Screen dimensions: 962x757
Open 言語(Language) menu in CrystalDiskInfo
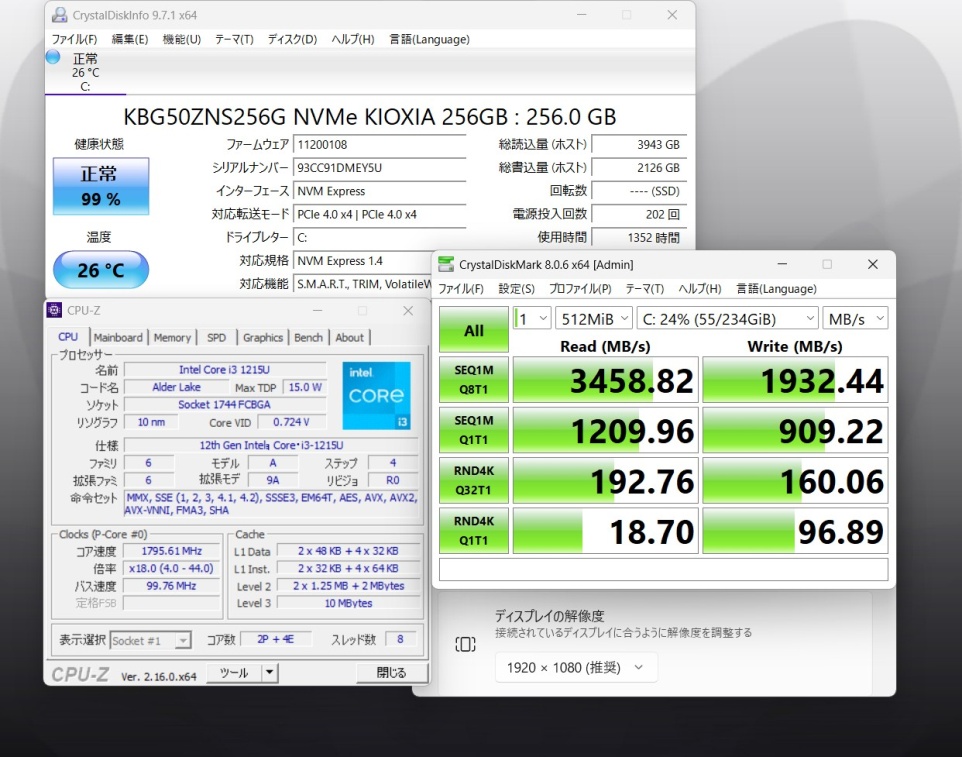point(429,39)
